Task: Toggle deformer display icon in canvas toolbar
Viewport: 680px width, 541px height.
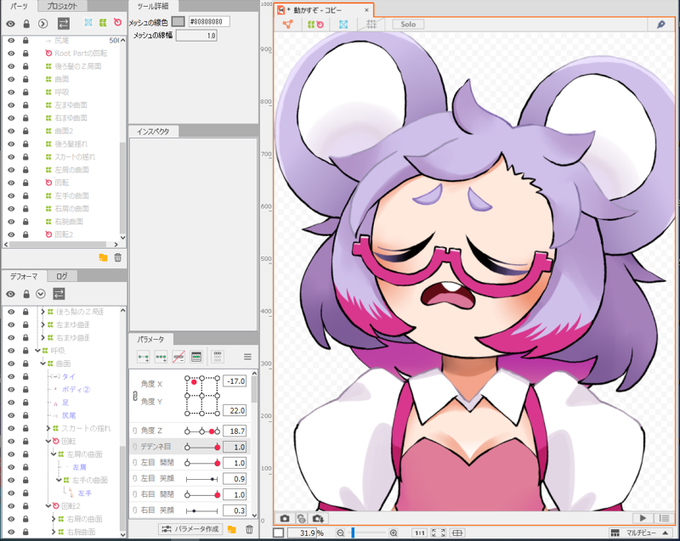Action: [316, 24]
